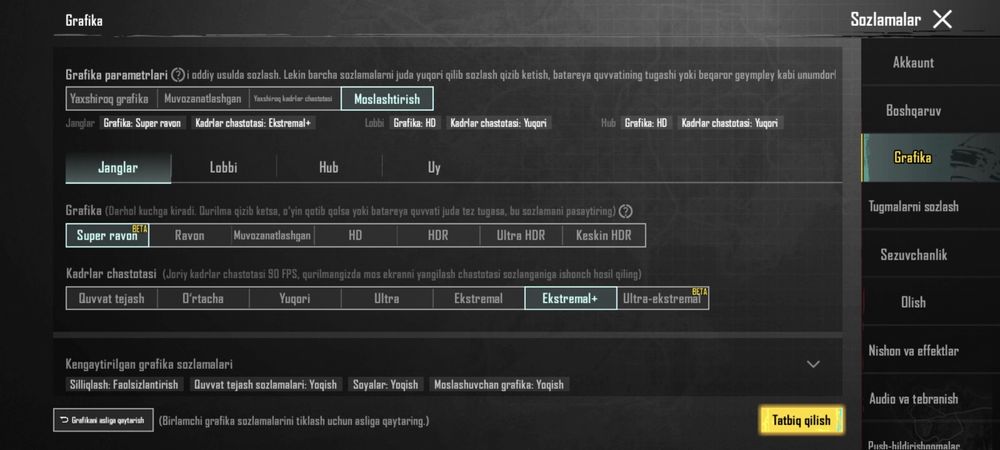
Task: Click 'Kadrlar chastotasi: Ekstremal+' summary tag
Action: [253, 123]
